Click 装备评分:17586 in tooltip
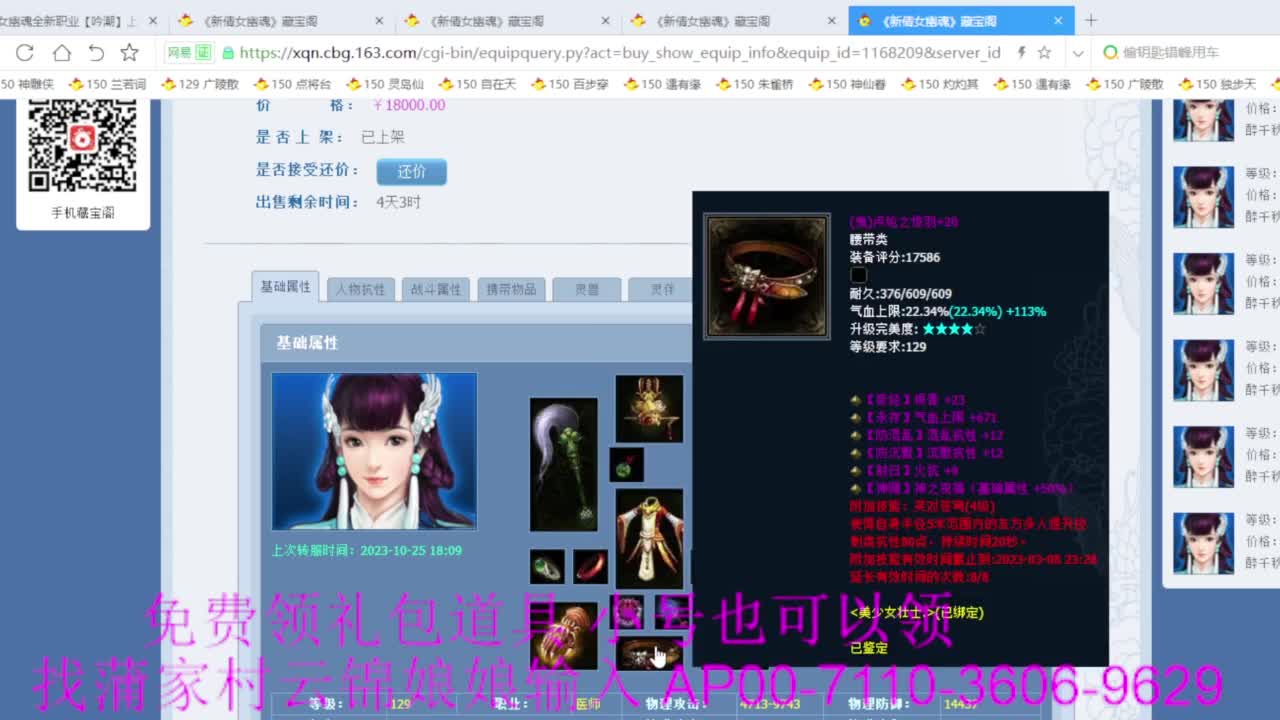Image resolution: width=1280 pixels, height=720 pixels. (x=895, y=257)
